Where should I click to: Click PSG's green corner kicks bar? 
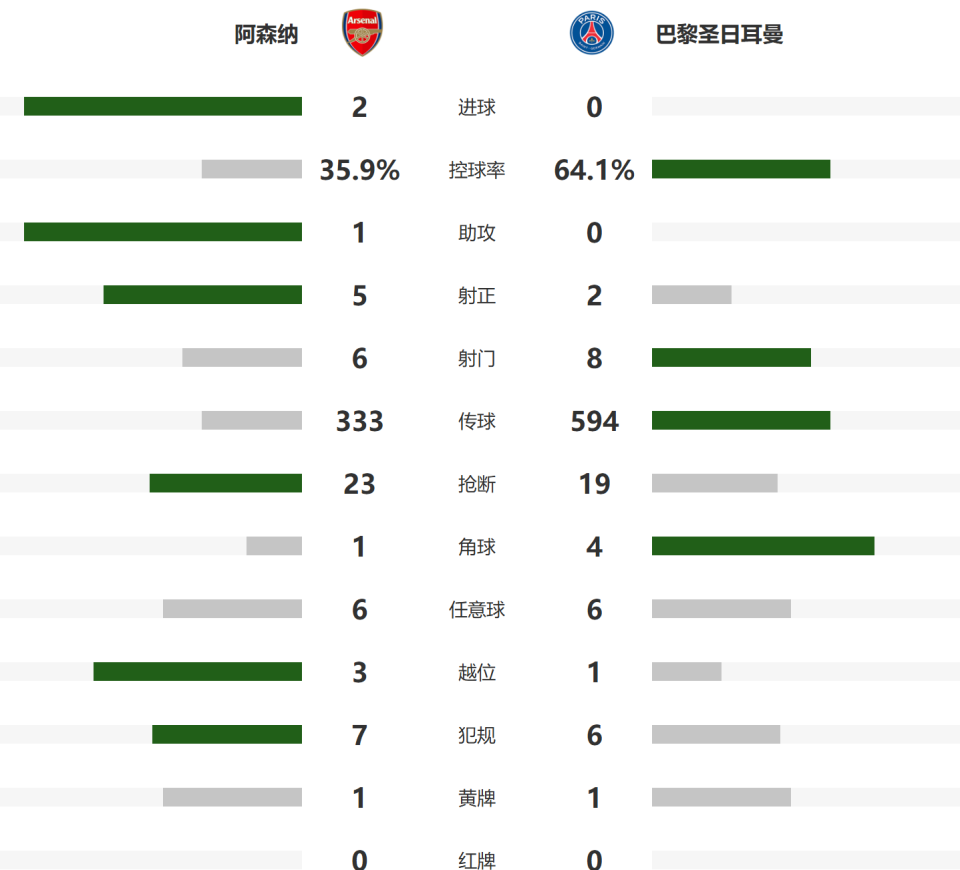(x=763, y=546)
